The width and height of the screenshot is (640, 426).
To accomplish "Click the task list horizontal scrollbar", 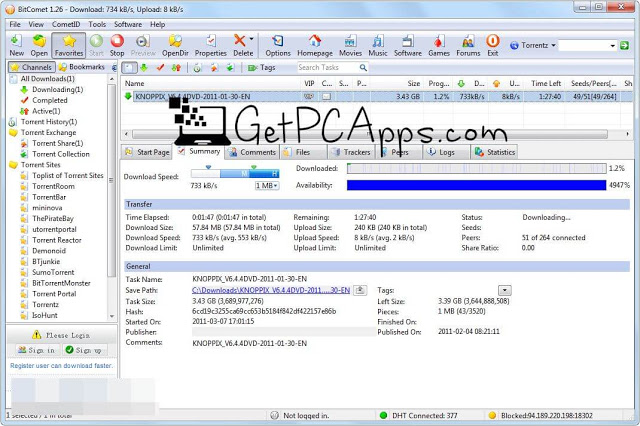I will (x=369, y=134).
